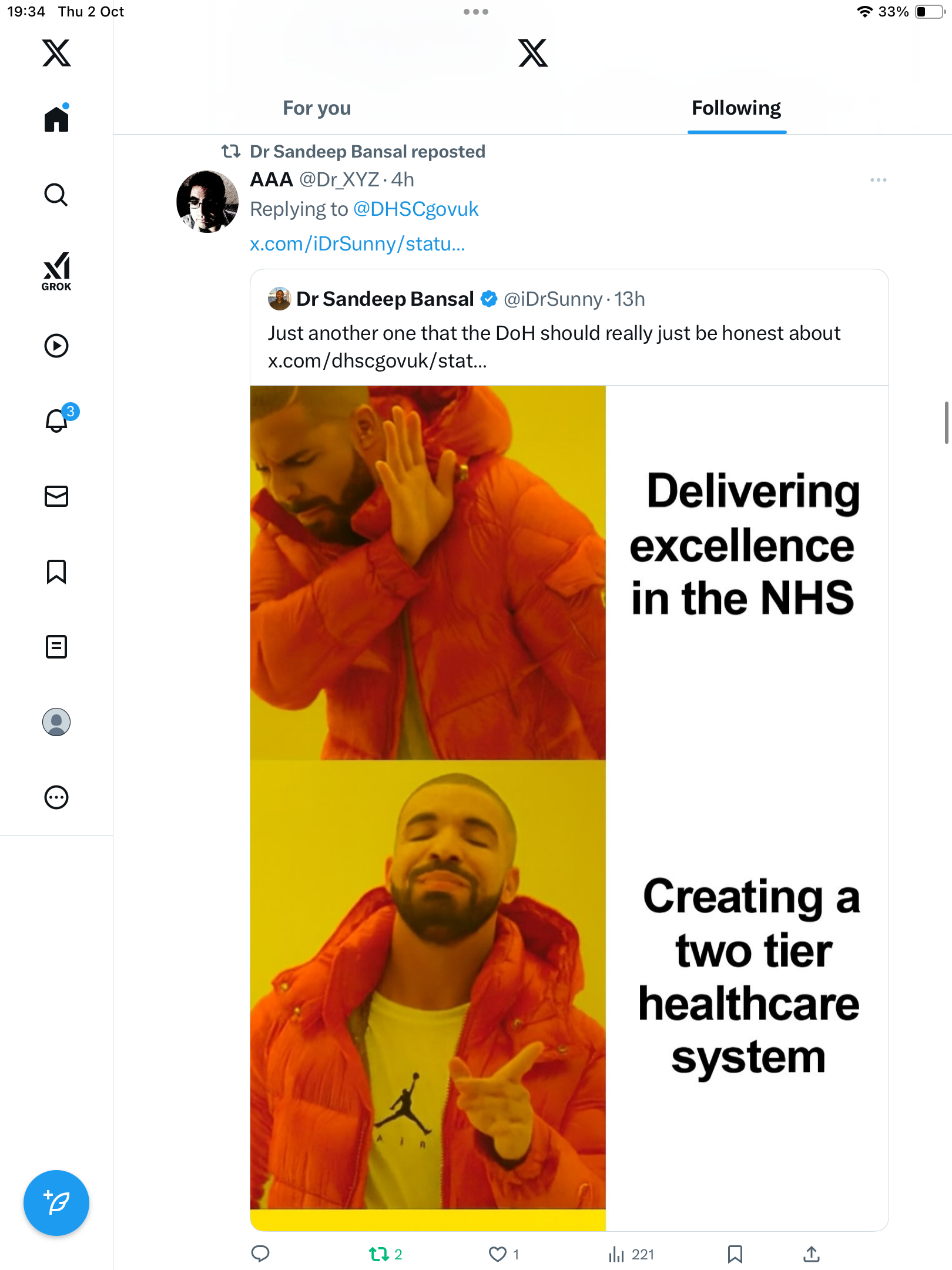Bookmark the AAA post
Screen dimensions: 952x1270
click(x=735, y=1254)
